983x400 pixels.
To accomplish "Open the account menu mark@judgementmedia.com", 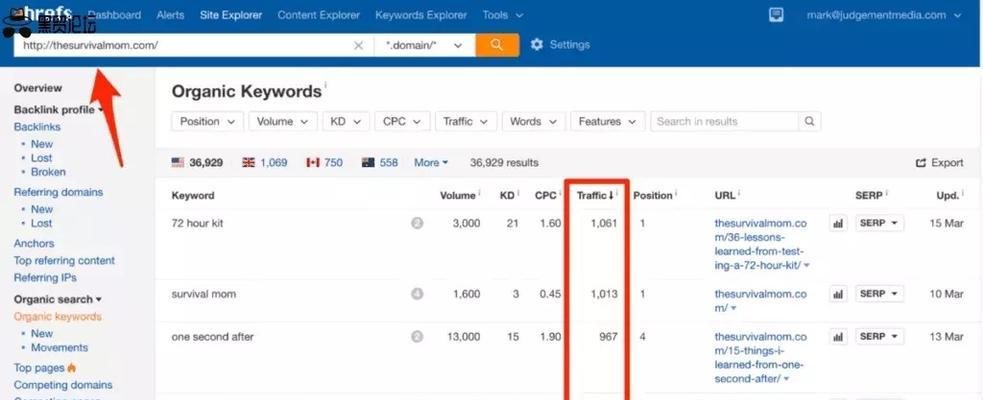I will pos(884,15).
